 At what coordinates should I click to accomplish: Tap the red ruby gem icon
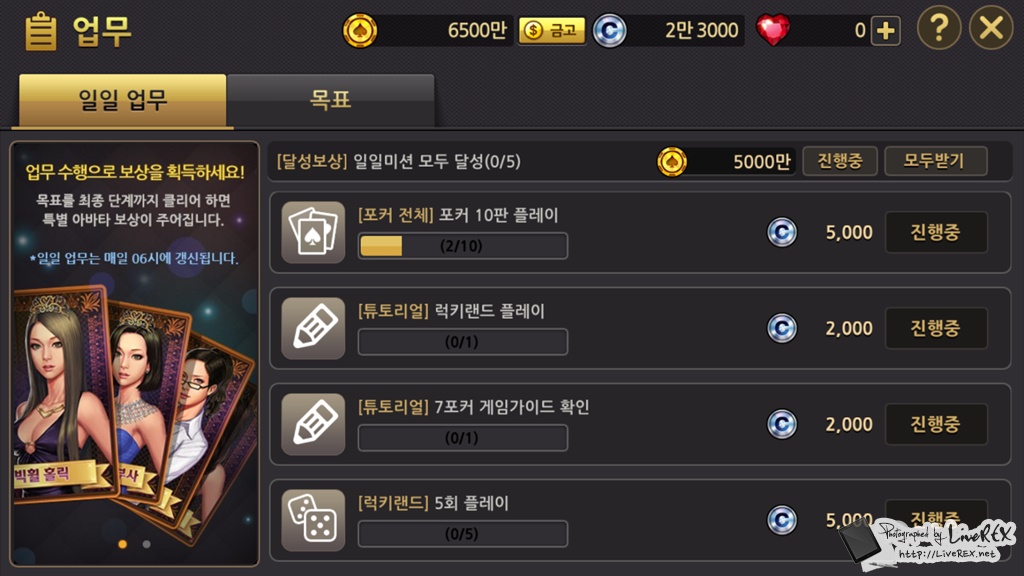[x=773, y=30]
